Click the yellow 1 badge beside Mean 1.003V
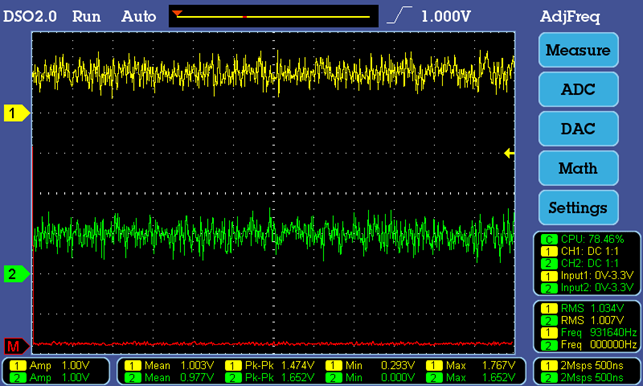643x386 pixels. 133,365
